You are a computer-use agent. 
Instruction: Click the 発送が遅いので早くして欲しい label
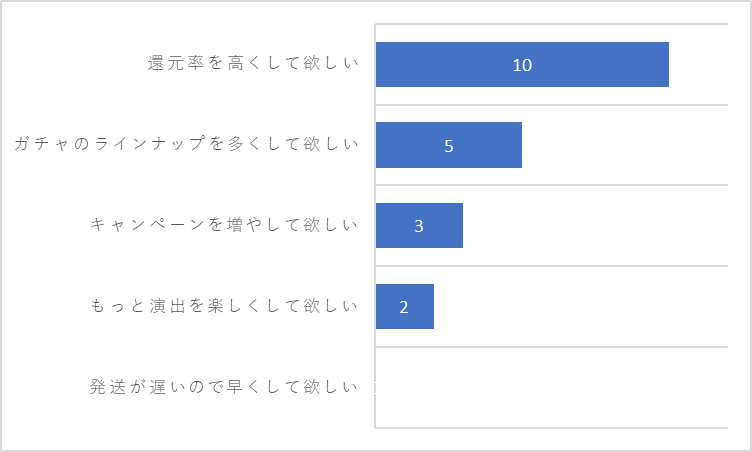click(224, 387)
